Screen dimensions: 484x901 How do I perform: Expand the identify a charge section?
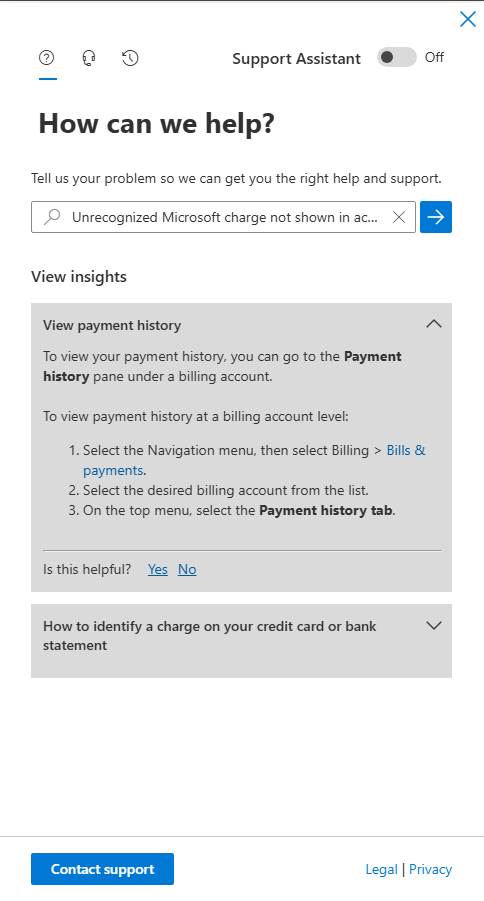click(x=434, y=625)
